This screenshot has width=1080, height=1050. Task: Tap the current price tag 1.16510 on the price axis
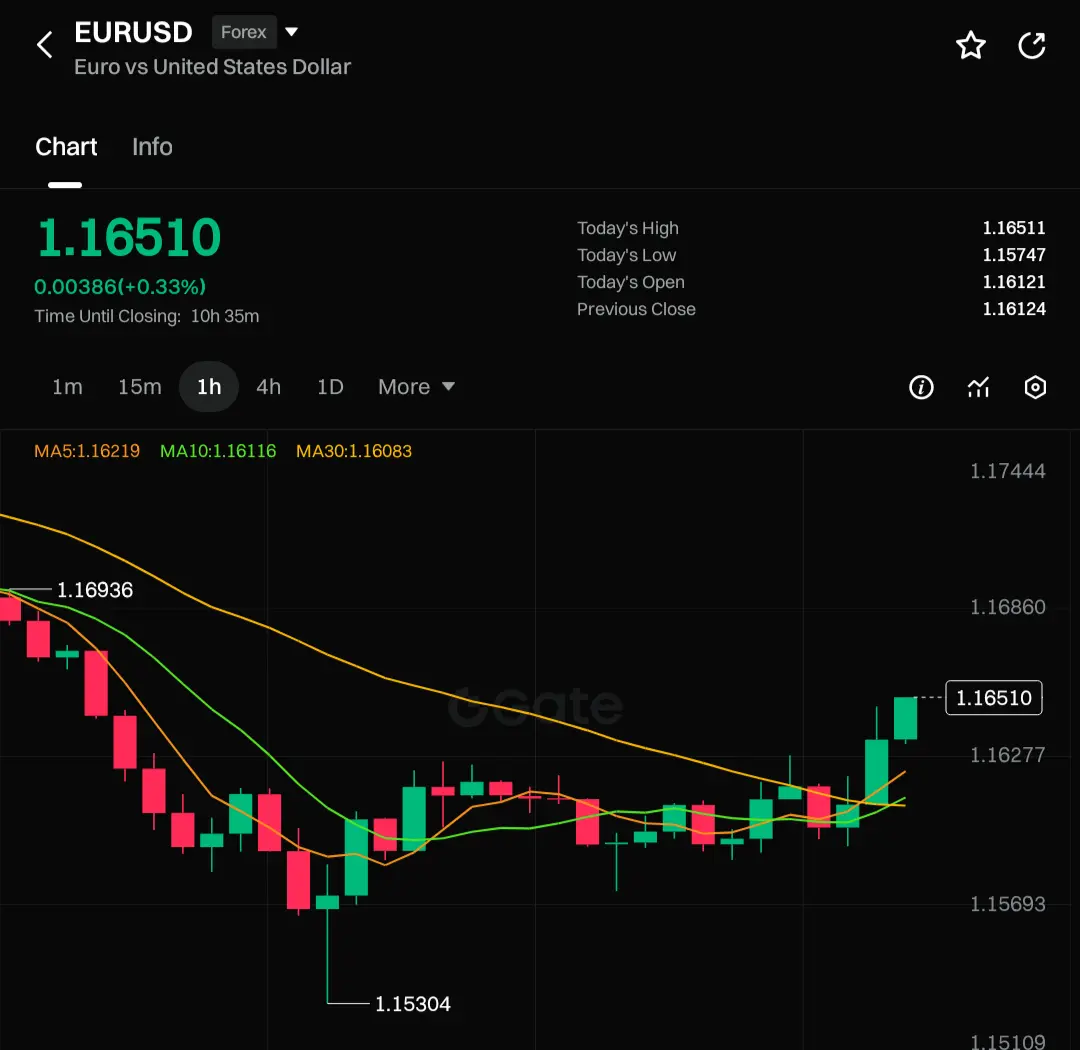pyautogui.click(x=994, y=697)
